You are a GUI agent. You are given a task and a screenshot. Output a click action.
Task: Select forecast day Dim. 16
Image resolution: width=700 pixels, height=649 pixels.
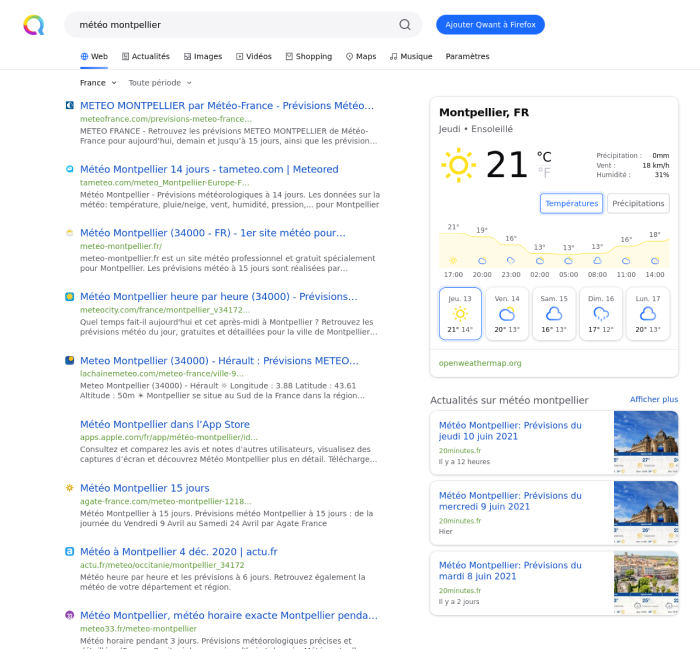click(x=601, y=314)
